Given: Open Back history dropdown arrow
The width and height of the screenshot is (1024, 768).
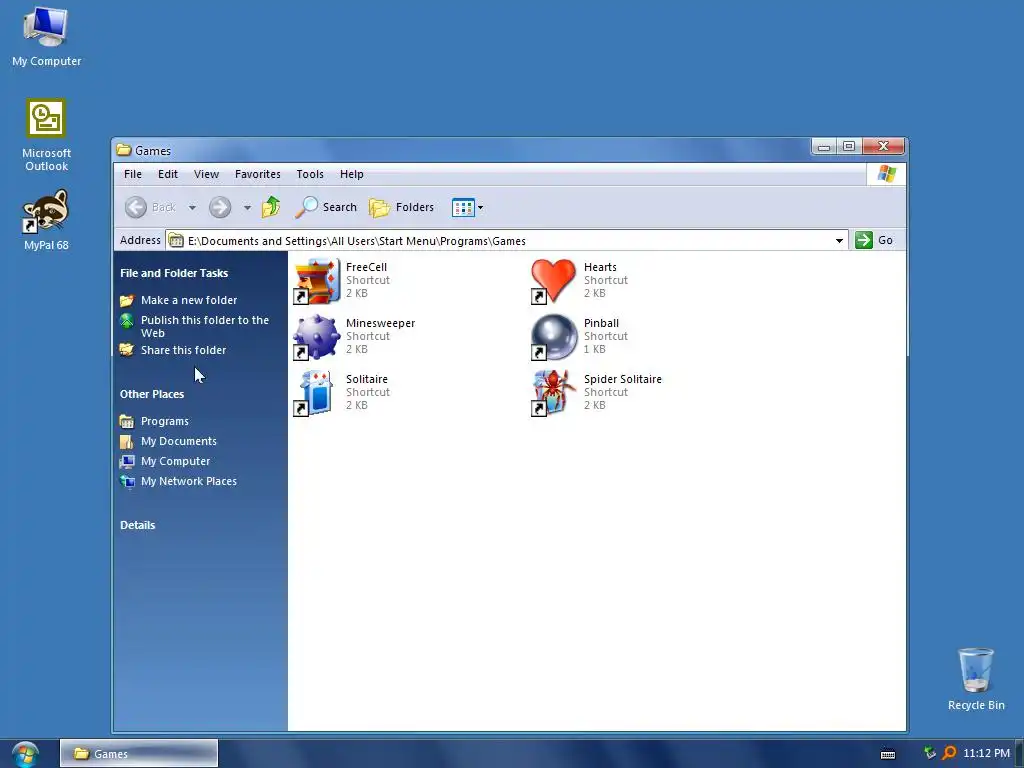Looking at the screenshot, I should [x=192, y=208].
